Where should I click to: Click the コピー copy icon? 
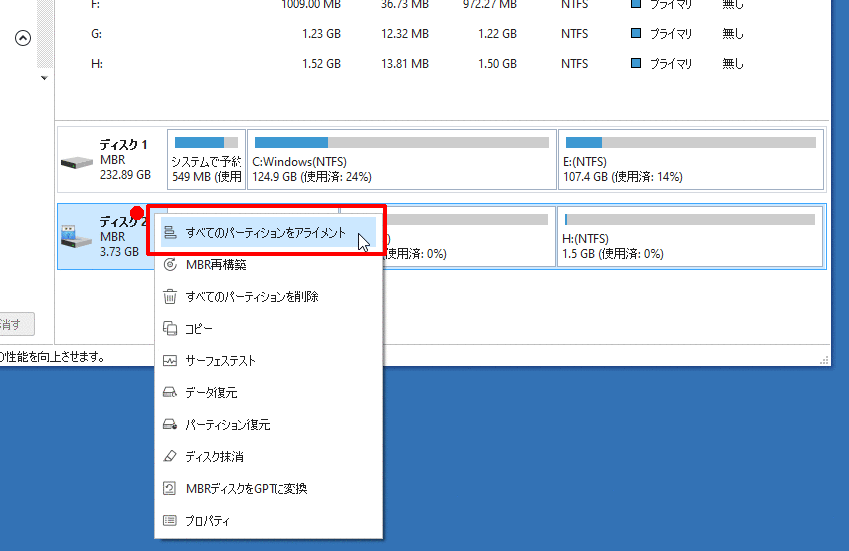(x=170, y=329)
